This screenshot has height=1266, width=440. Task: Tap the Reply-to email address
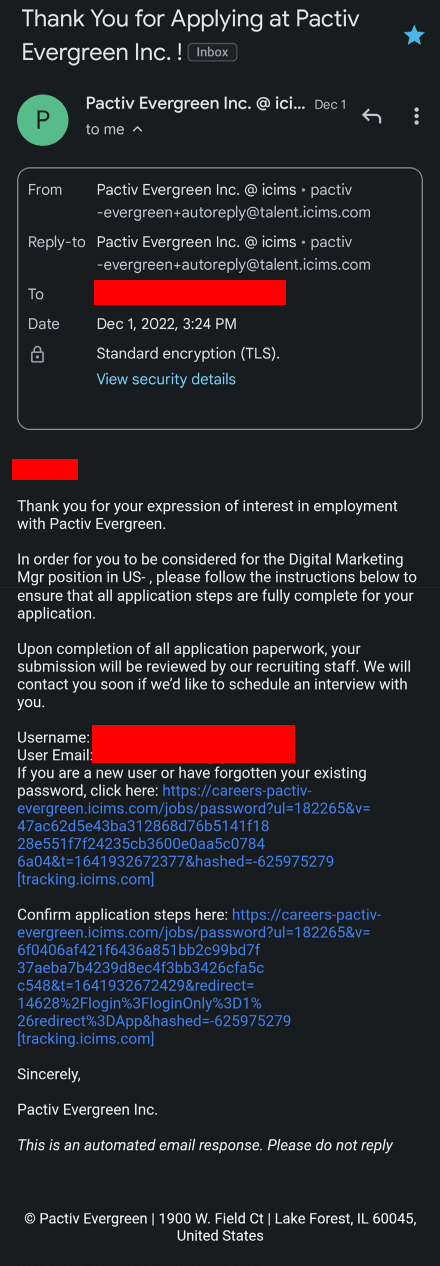tap(234, 264)
